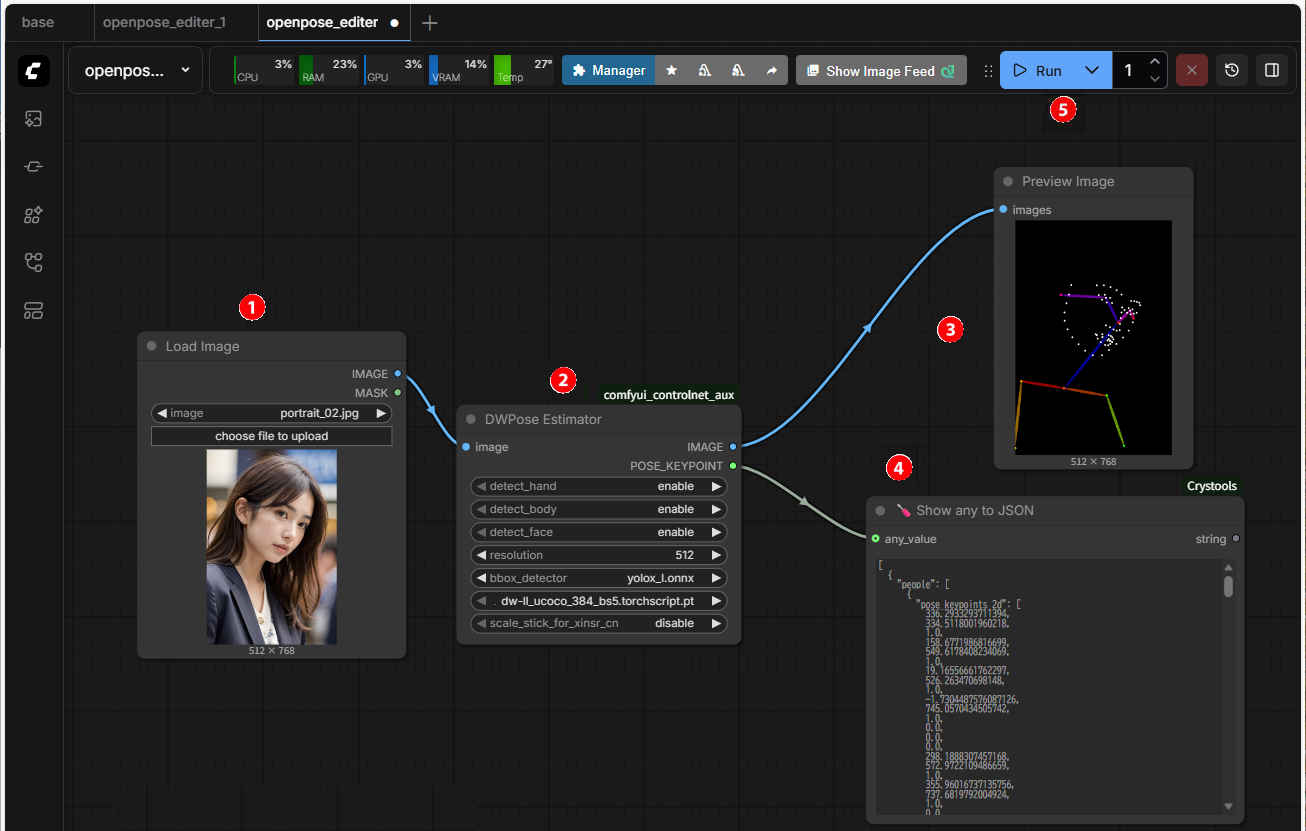This screenshot has height=831, width=1306.
Task: Switch to the openpose_editer_1 tab
Action: [x=165, y=22]
